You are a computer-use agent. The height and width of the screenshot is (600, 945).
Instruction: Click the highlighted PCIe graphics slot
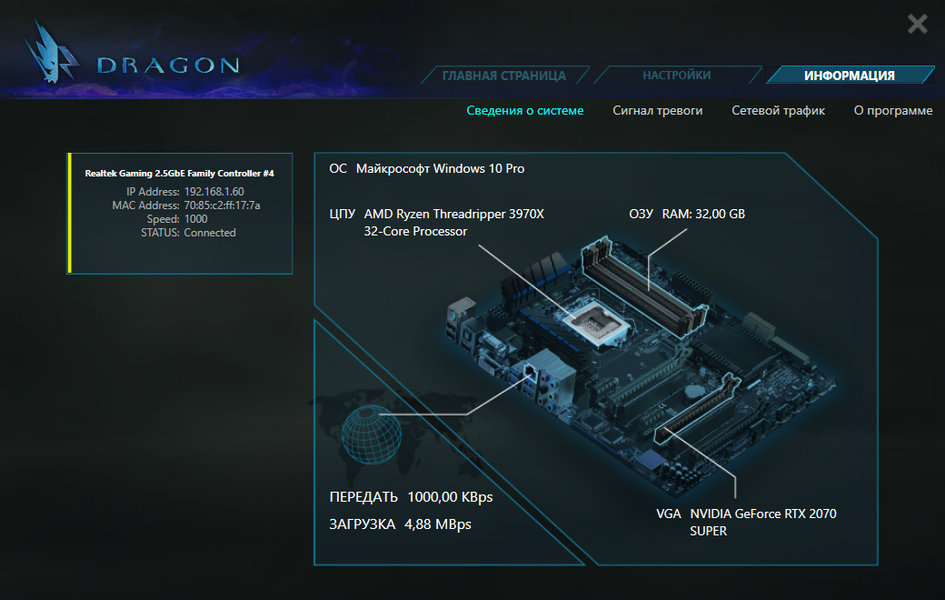(698, 408)
